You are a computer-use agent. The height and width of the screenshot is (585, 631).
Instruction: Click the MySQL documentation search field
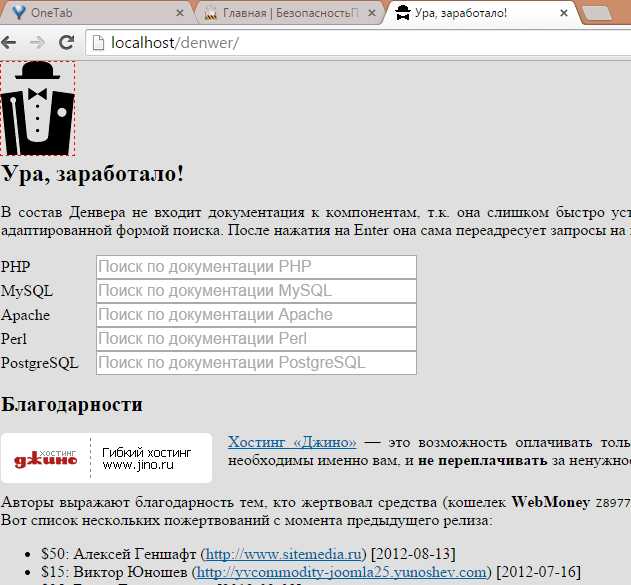click(x=256, y=290)
